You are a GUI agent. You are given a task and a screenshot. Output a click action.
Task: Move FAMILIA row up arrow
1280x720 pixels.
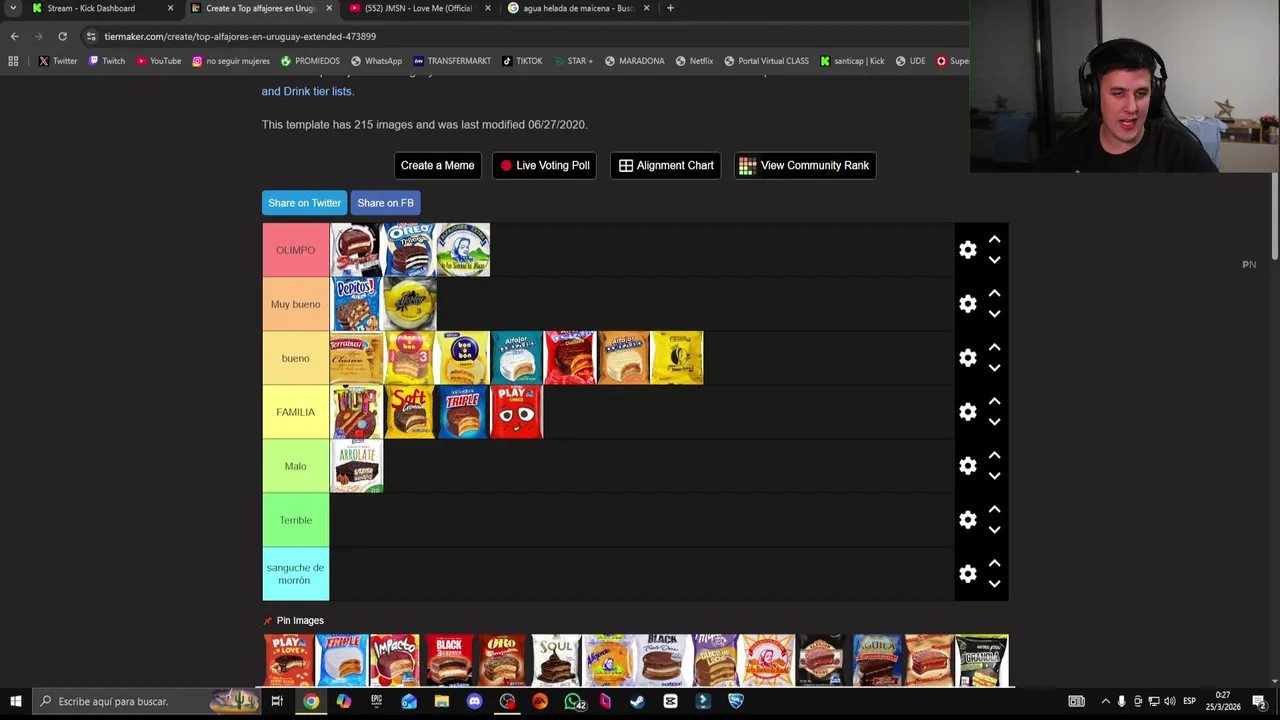tap(994, 402)
